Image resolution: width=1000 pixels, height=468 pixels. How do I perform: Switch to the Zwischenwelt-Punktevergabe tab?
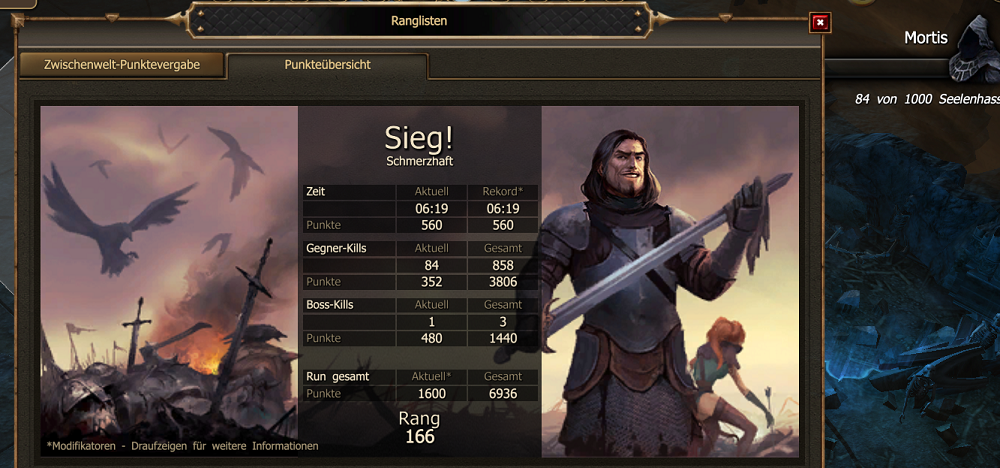point(122,65)
